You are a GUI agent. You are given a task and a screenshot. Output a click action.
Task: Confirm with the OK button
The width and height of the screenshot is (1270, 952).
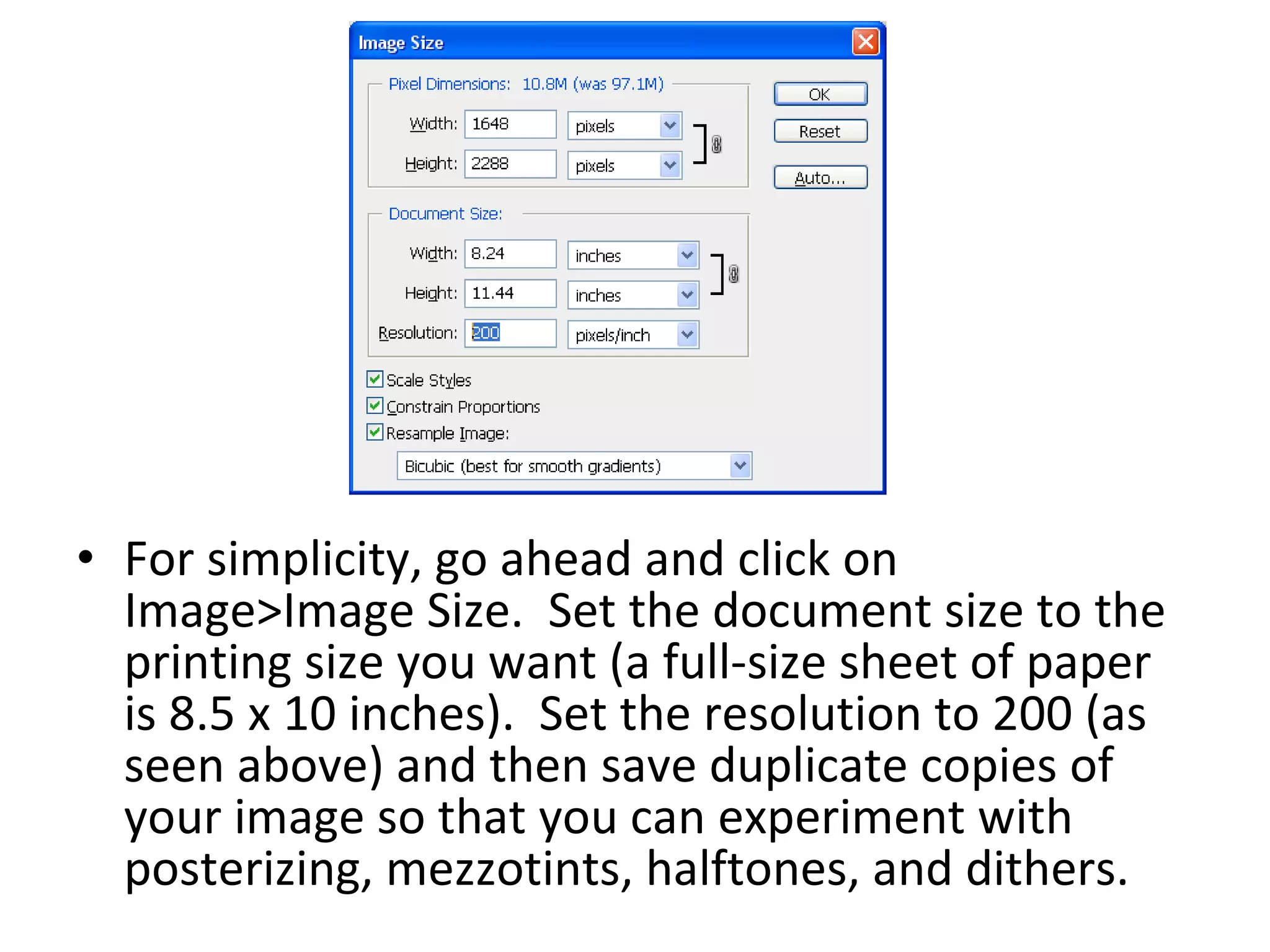[x=820, y=94]
